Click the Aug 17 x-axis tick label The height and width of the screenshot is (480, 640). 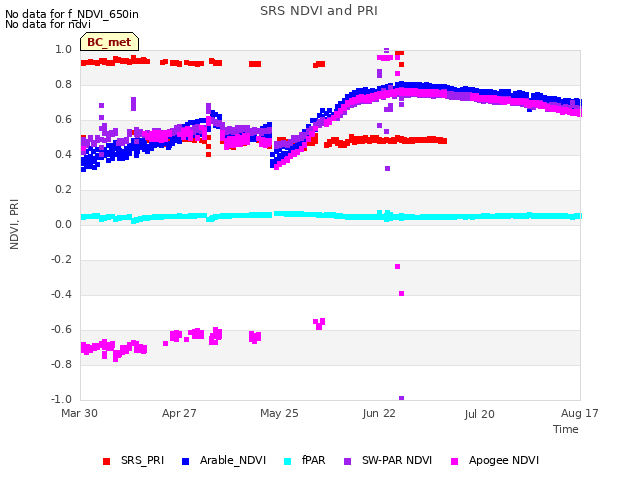click(580, 413)
